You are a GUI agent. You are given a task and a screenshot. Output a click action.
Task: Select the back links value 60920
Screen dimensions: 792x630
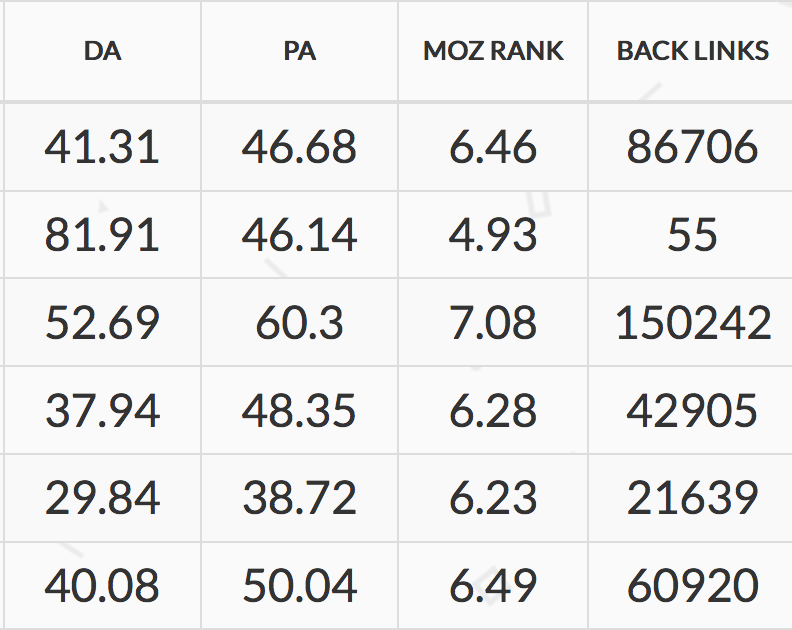(692, 585)
